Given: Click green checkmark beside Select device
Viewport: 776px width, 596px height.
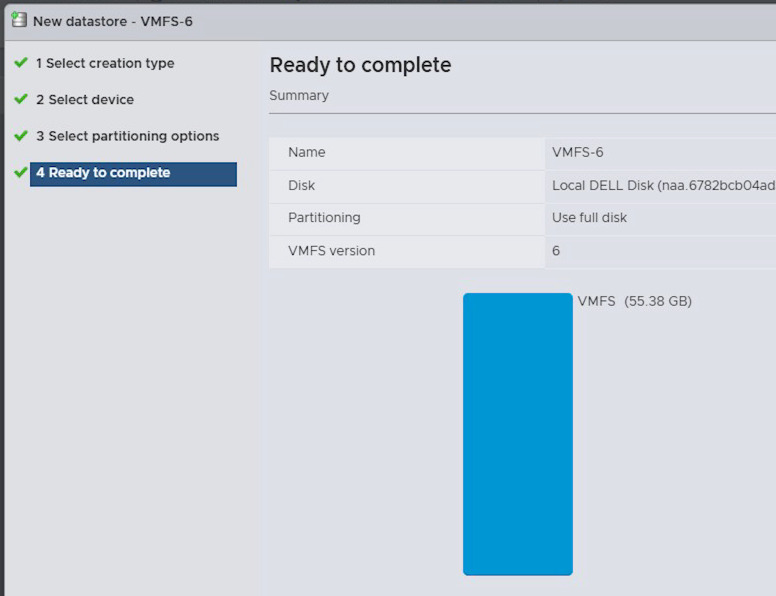Looking at the screenshot, I should tap(21, 99).
